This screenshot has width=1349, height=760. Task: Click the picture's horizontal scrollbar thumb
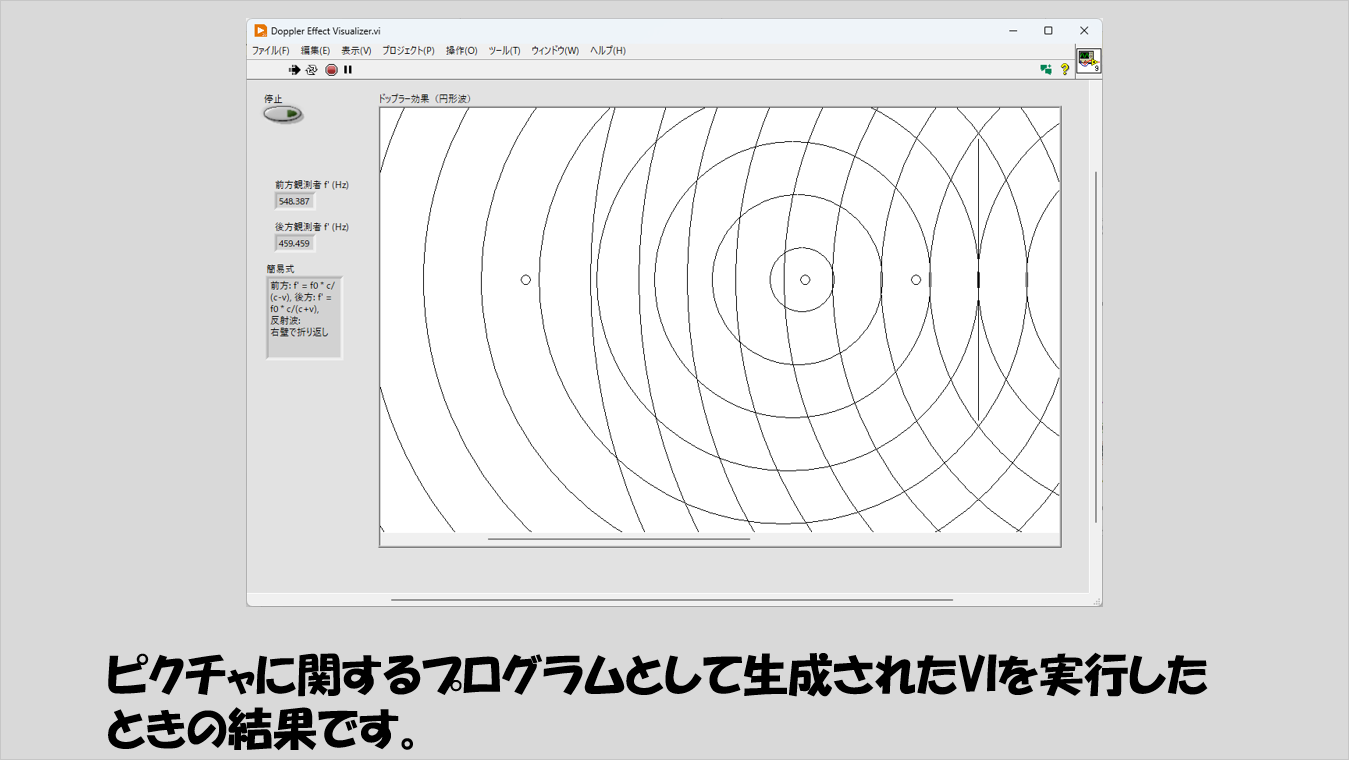tap(619, 539)
